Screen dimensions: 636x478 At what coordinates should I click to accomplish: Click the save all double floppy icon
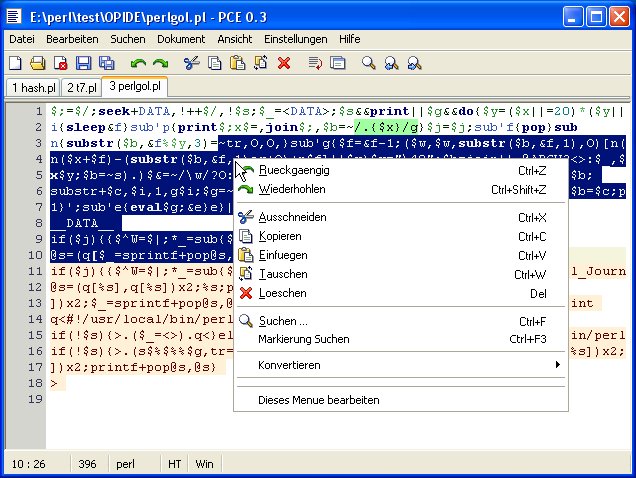pos(107,63)
